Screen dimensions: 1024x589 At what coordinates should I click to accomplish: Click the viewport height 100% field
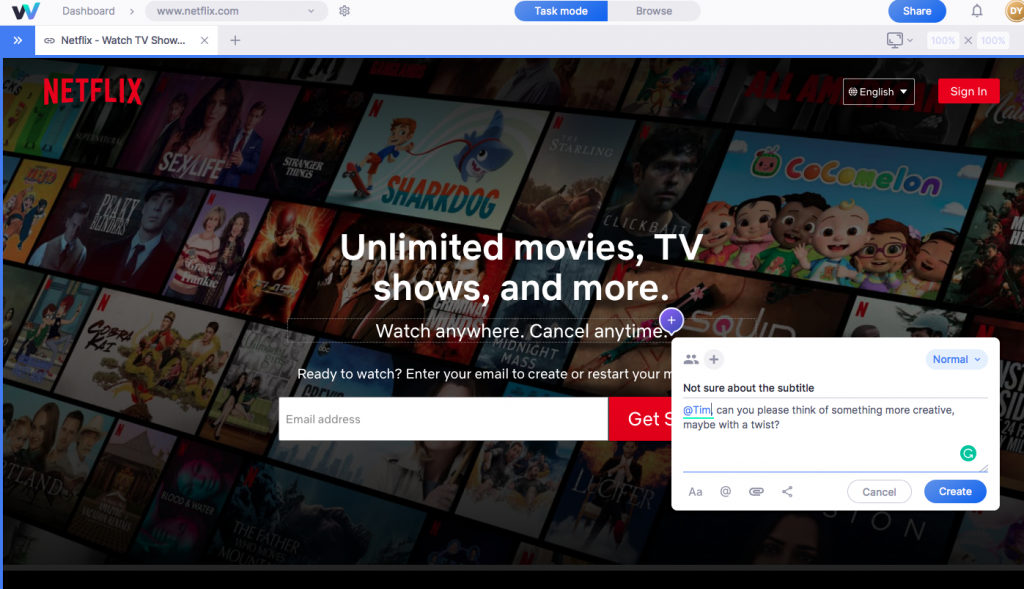point(993,40)
